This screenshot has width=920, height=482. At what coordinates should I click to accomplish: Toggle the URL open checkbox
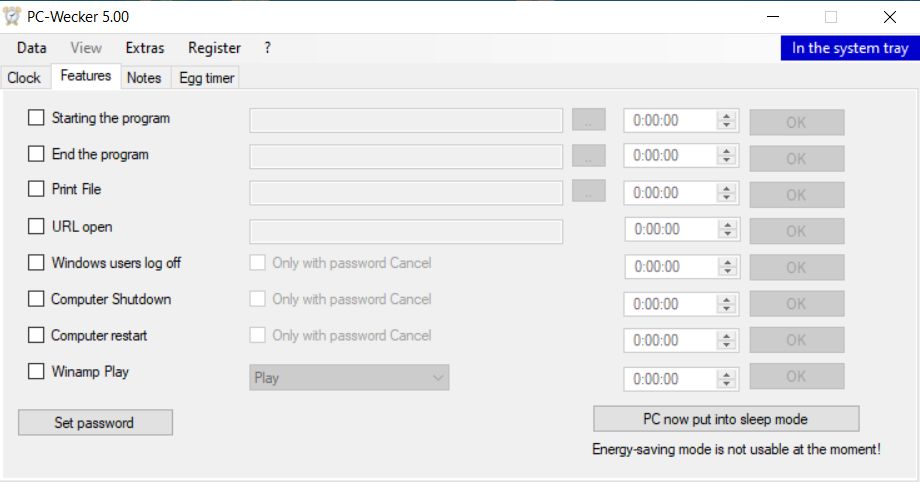click(x=36, y=227)
